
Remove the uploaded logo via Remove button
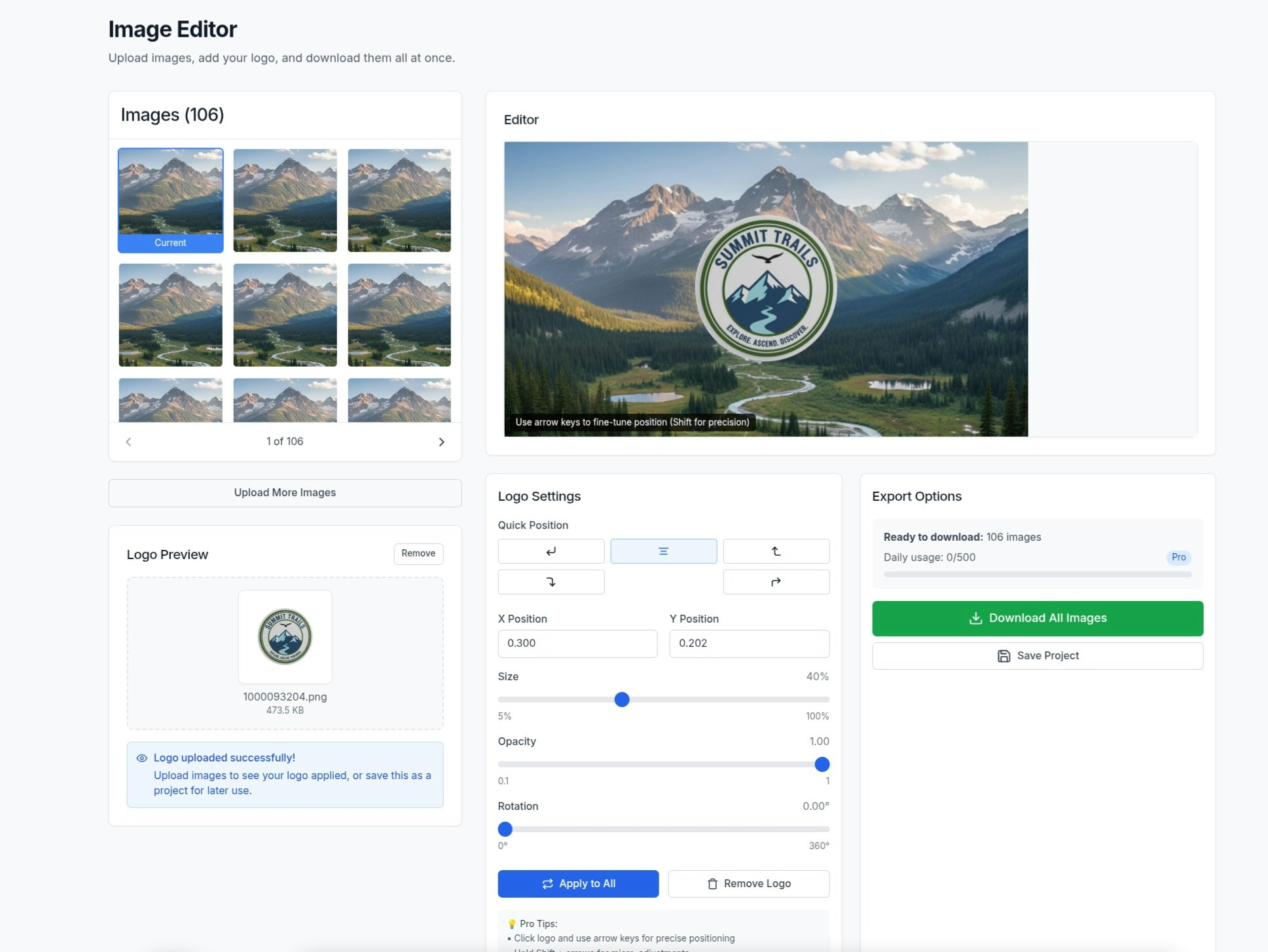418,553
